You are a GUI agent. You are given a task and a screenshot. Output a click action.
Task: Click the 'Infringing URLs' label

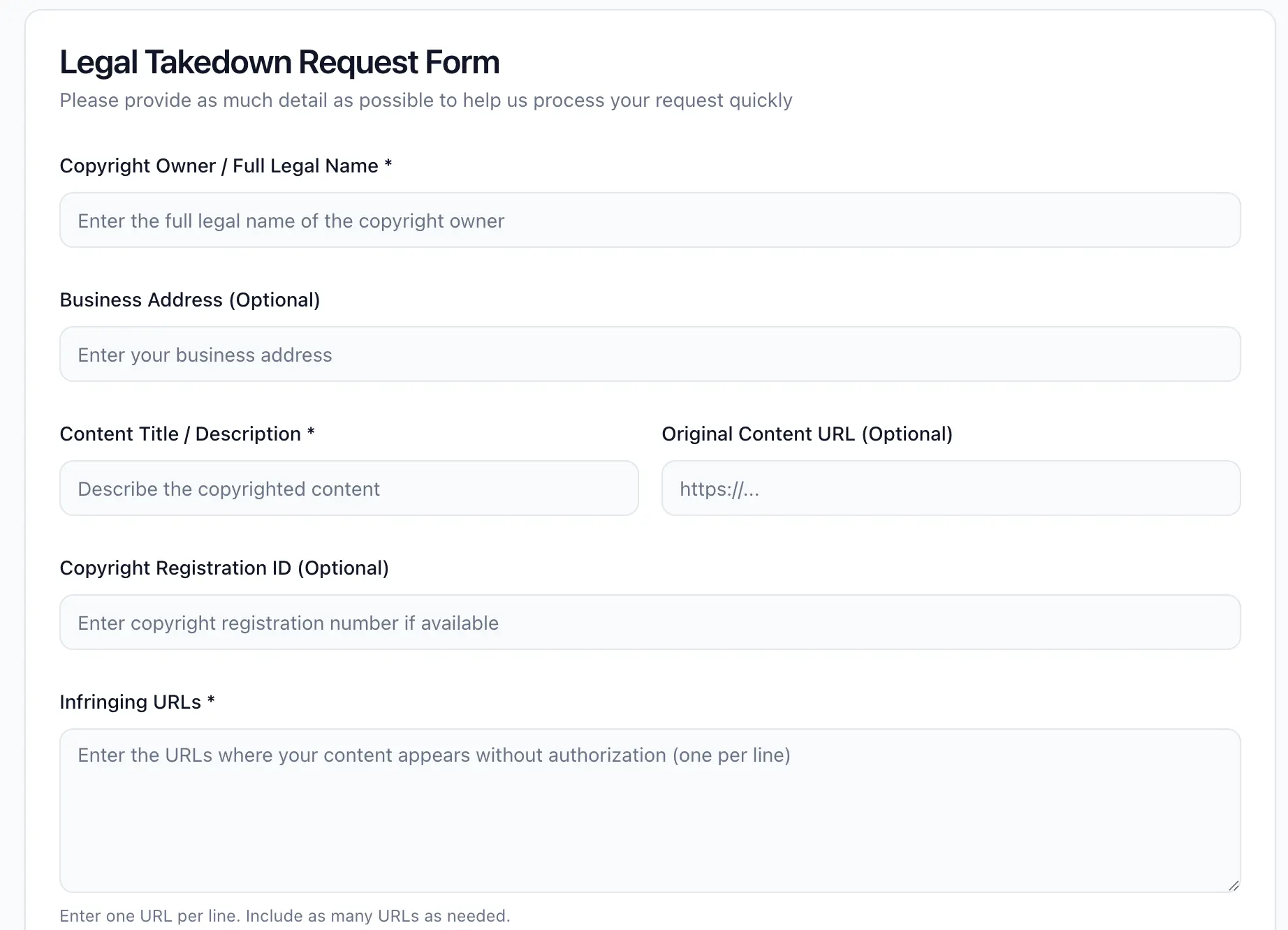pos(138,702)
